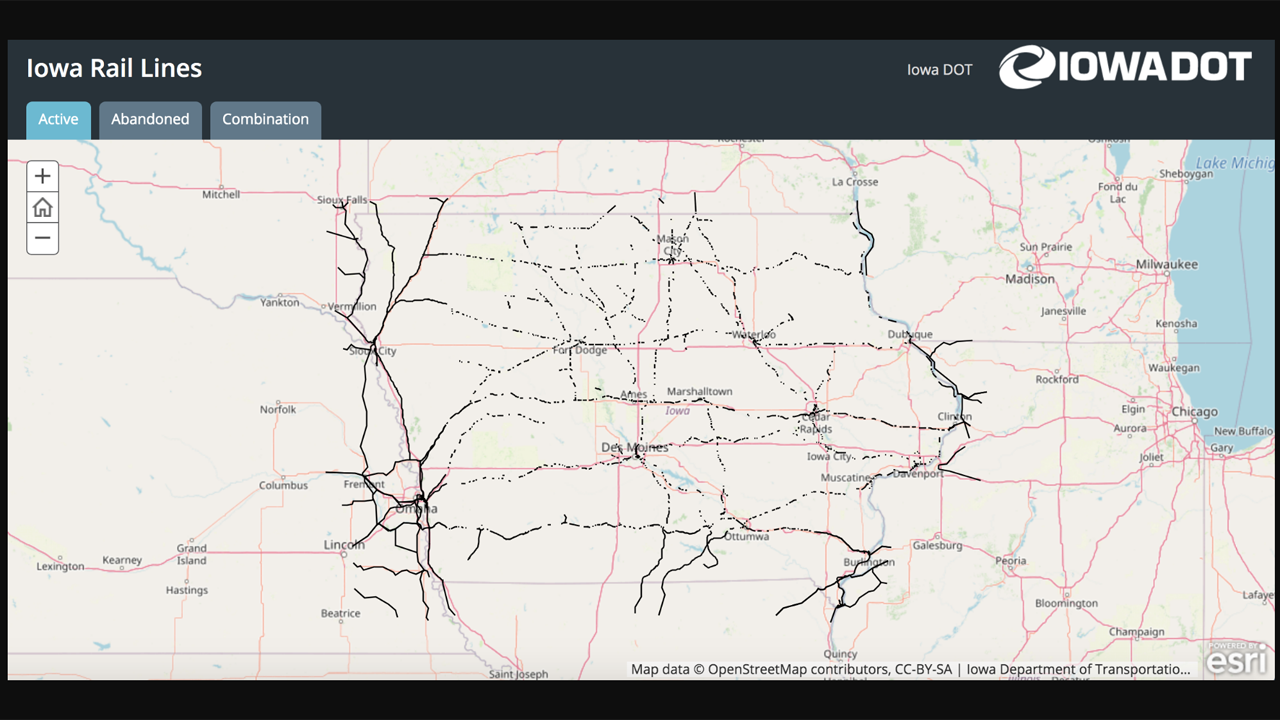Click the Madison city label
Image resolution: width=1280 pixels, height=720 pixels.
(1030, 279)
